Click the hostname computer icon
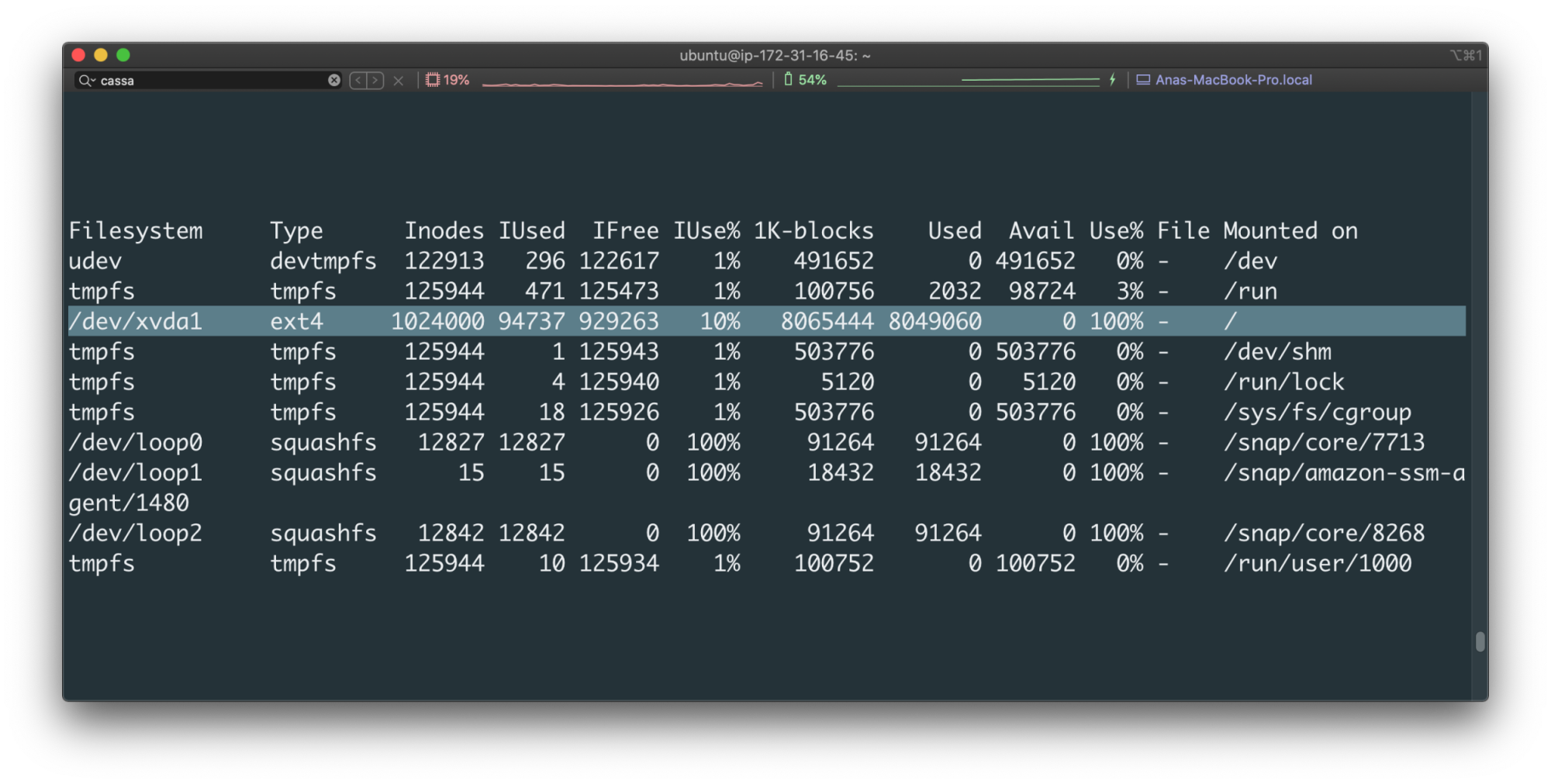 [x=1143, y=80]
